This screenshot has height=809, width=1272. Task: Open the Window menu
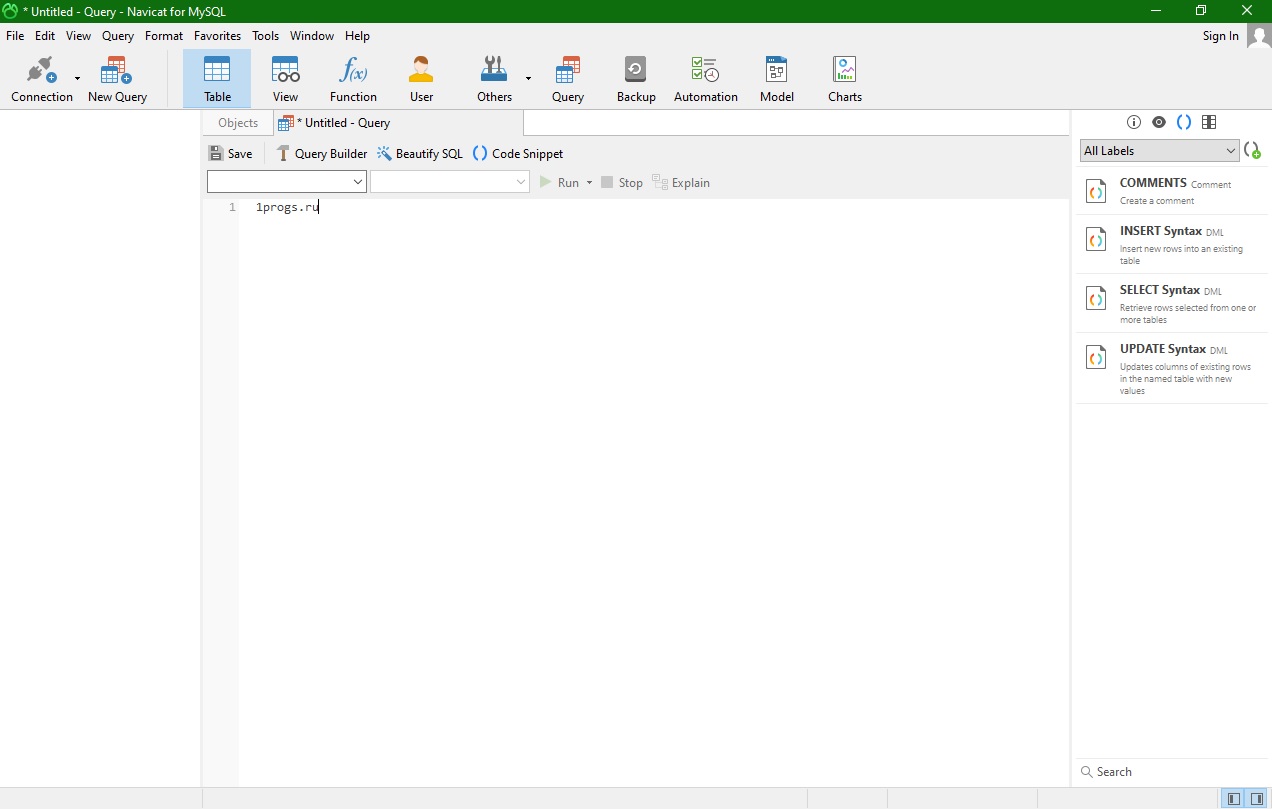tap(312, 36)
